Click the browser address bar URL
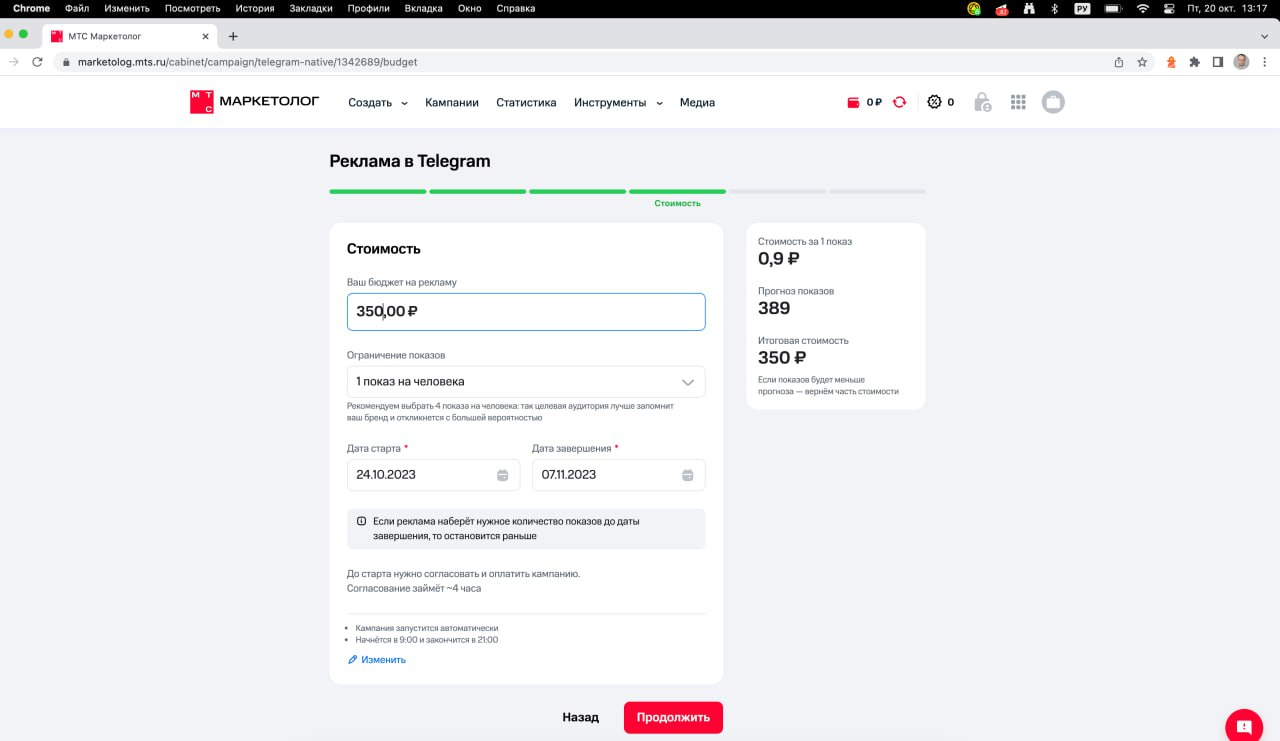 247,62
